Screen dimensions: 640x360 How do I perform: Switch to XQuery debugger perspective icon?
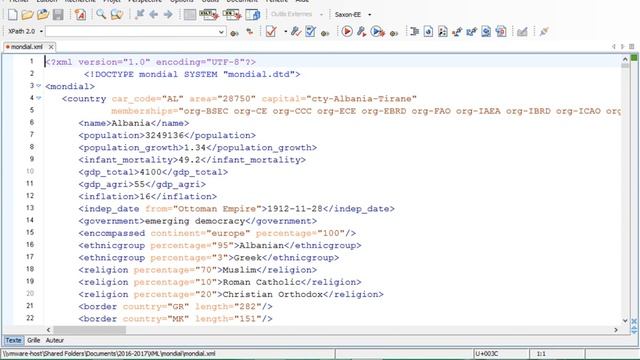click(x=232, y=15)
